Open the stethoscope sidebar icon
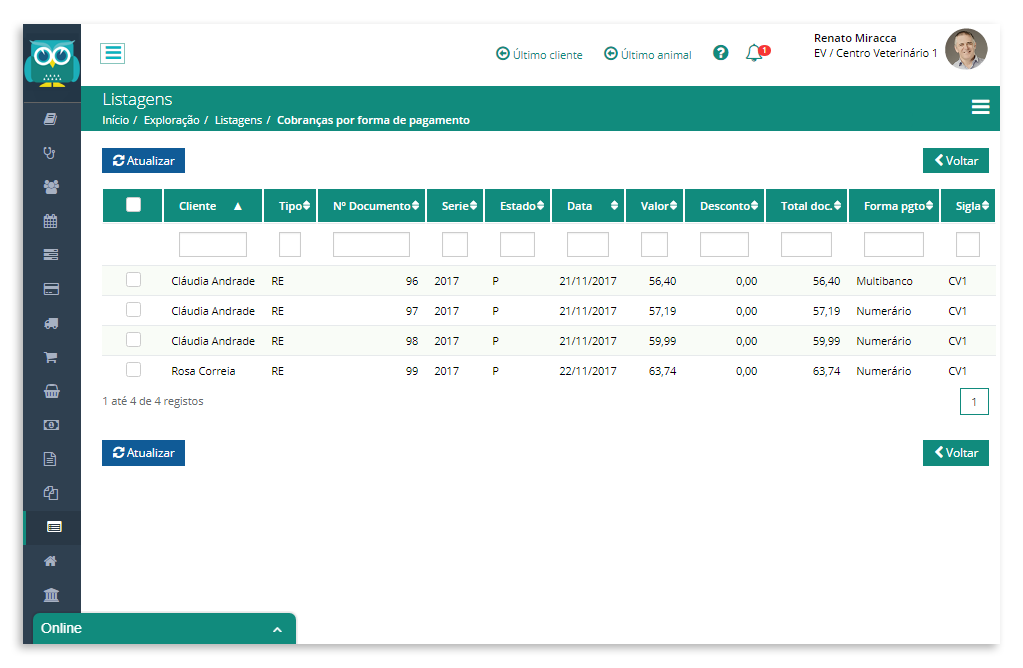 [50, 153]
